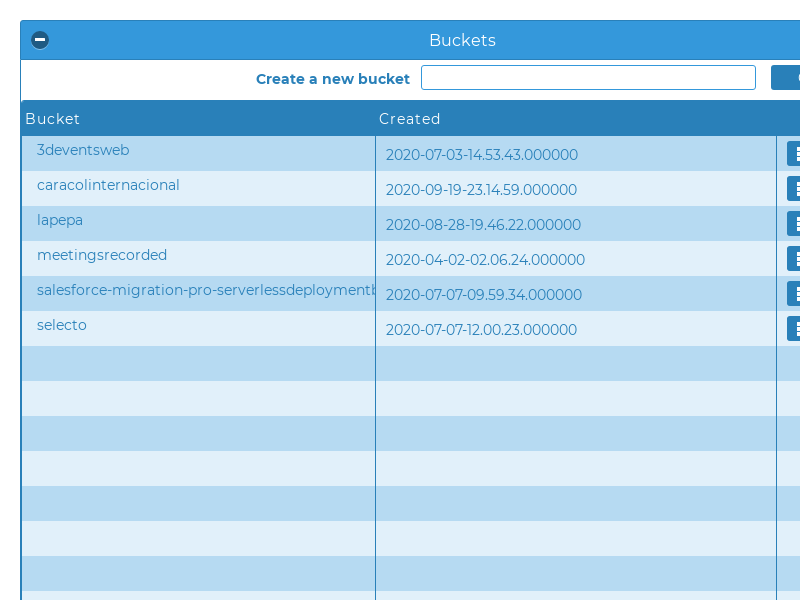The image size is (800, 600).
Task: Click the list icon on the salesforce-migration row
Action: pyautogui.click(x=795, y=293)
